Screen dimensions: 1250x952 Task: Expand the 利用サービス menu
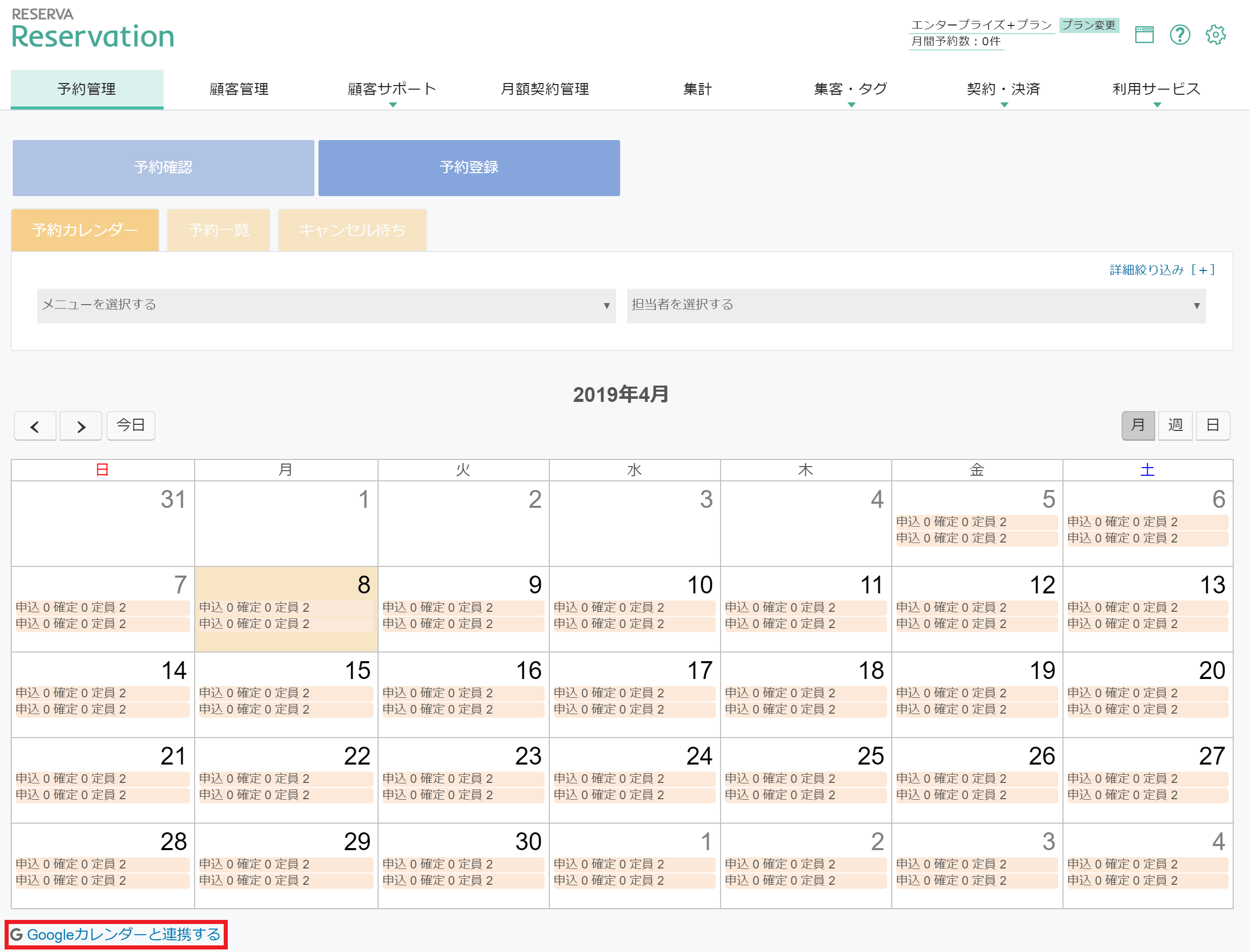click(1156, 90)
